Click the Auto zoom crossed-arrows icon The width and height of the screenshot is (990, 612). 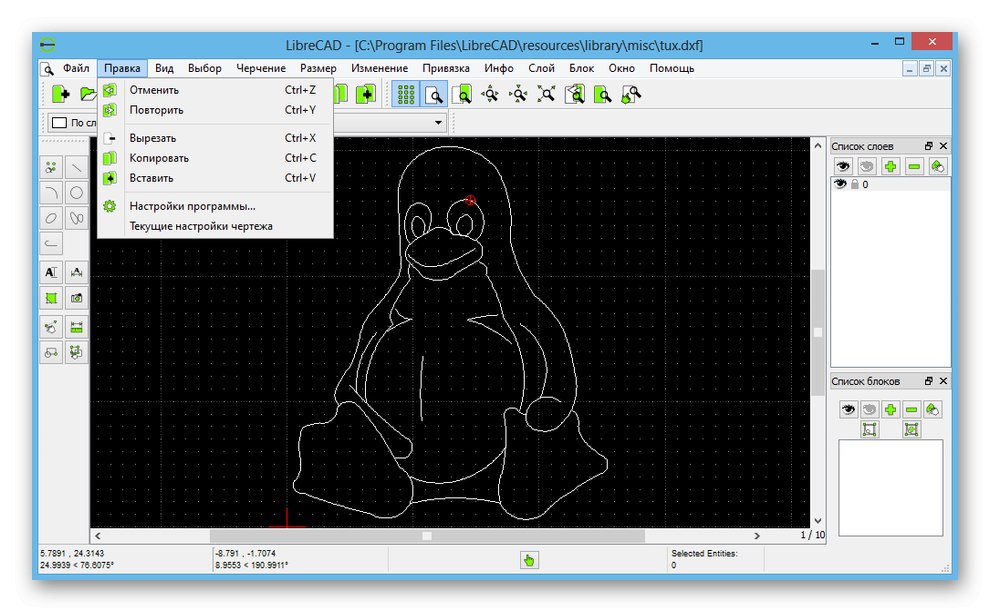[546, 95]
